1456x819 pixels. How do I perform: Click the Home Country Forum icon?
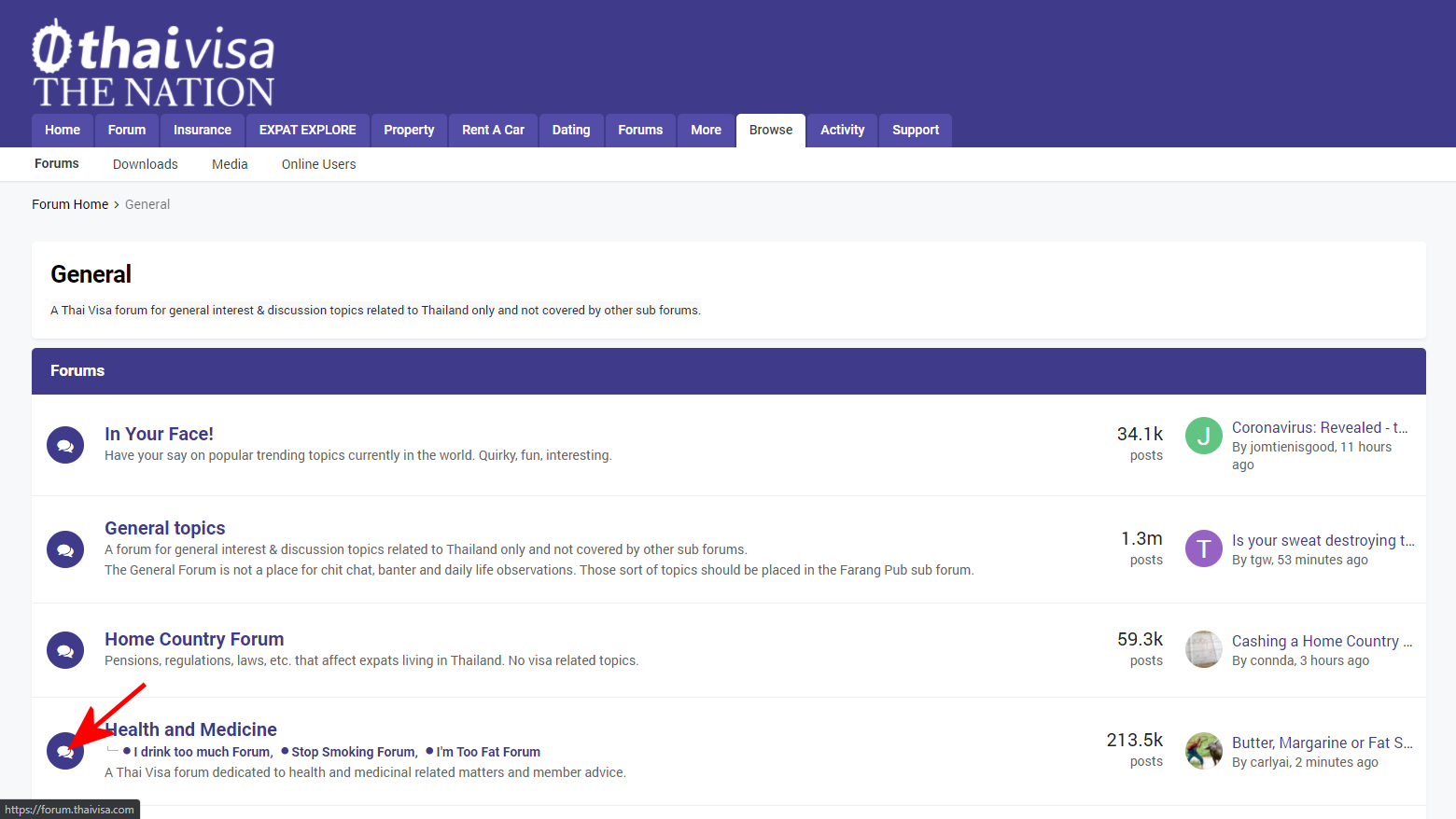coord(65,650)
